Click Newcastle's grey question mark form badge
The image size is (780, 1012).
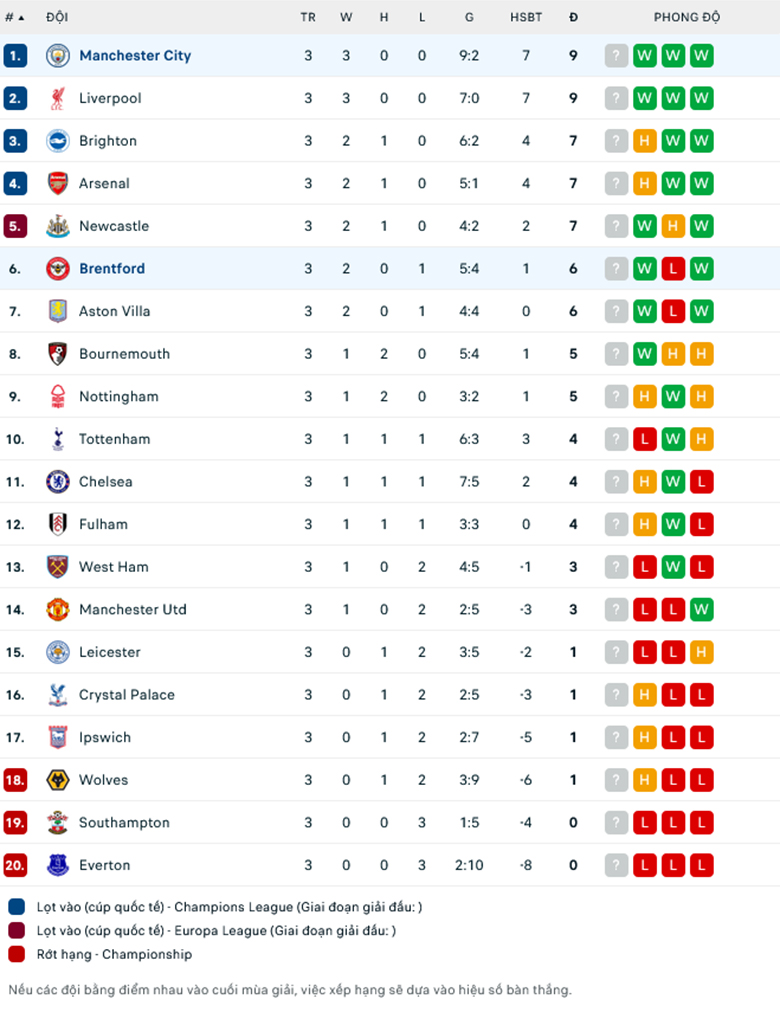(616, 226)
